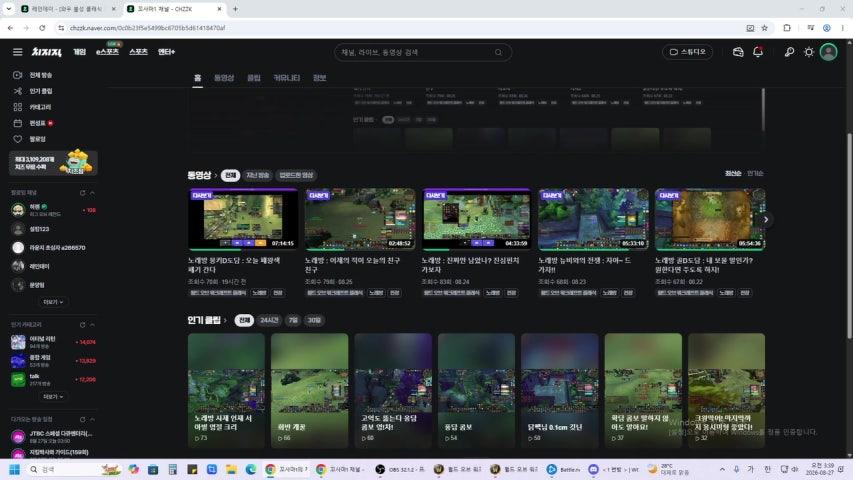Viewport: 853px width, 480px height.
Task: Click the cheese reward banner
Action: (x=53, y=162)
